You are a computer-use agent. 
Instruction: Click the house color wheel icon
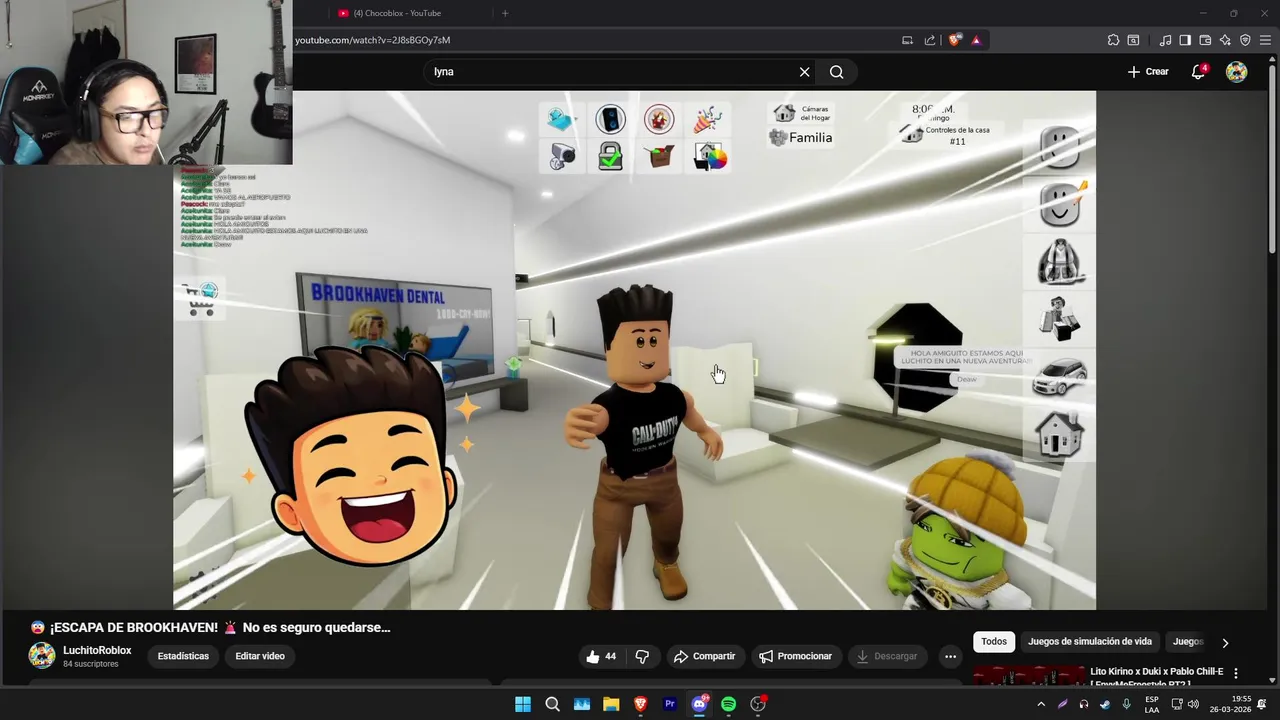tap(709, 156)
